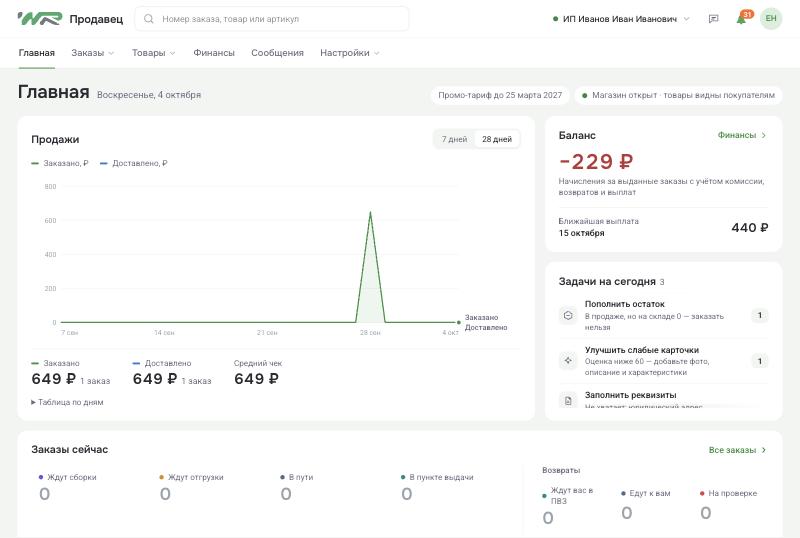Toggle the Заказано, ₽ legend series

click(x=60, y=163)
